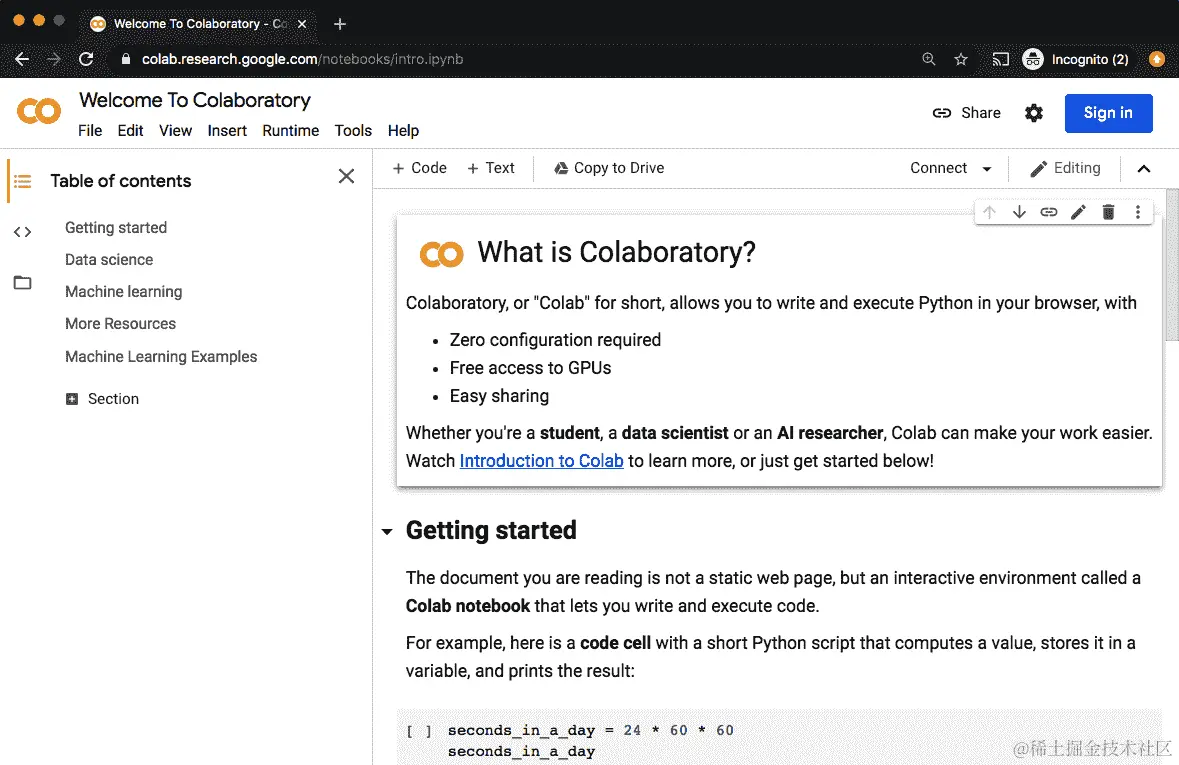Open the Edit menu
Image resolution: width=1179 pixels, height=765 pixels.
[x=130, y=131]
